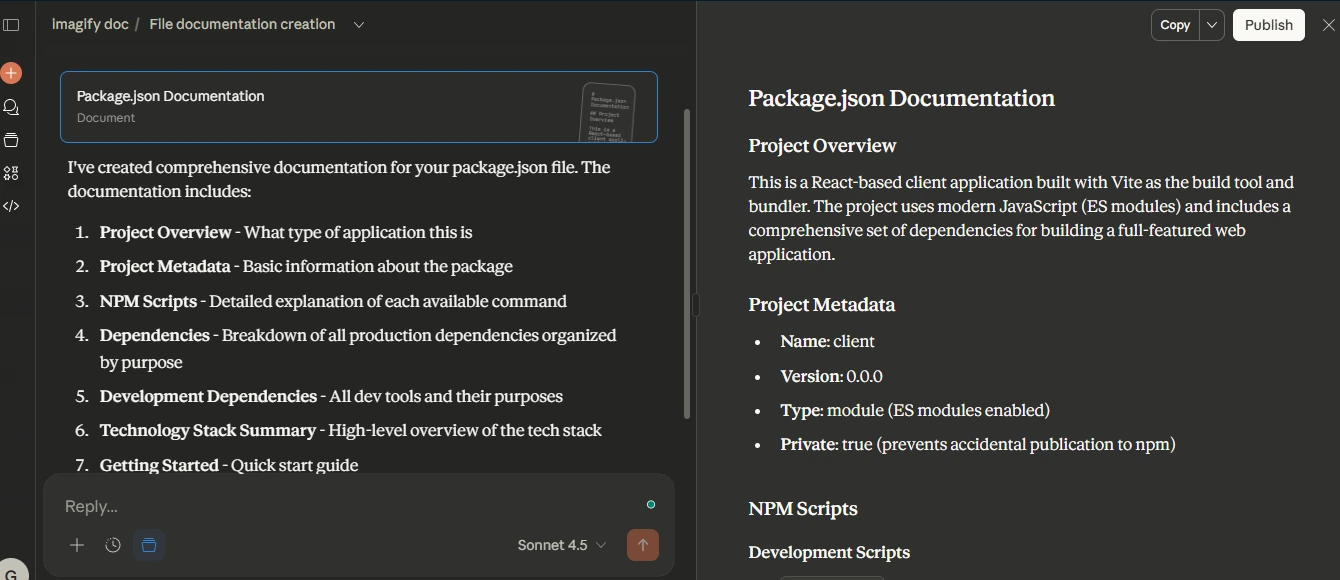Viewport: 1340px width, 580px height.
Task: Select the File documentation creation title
Action: (241, 23)
